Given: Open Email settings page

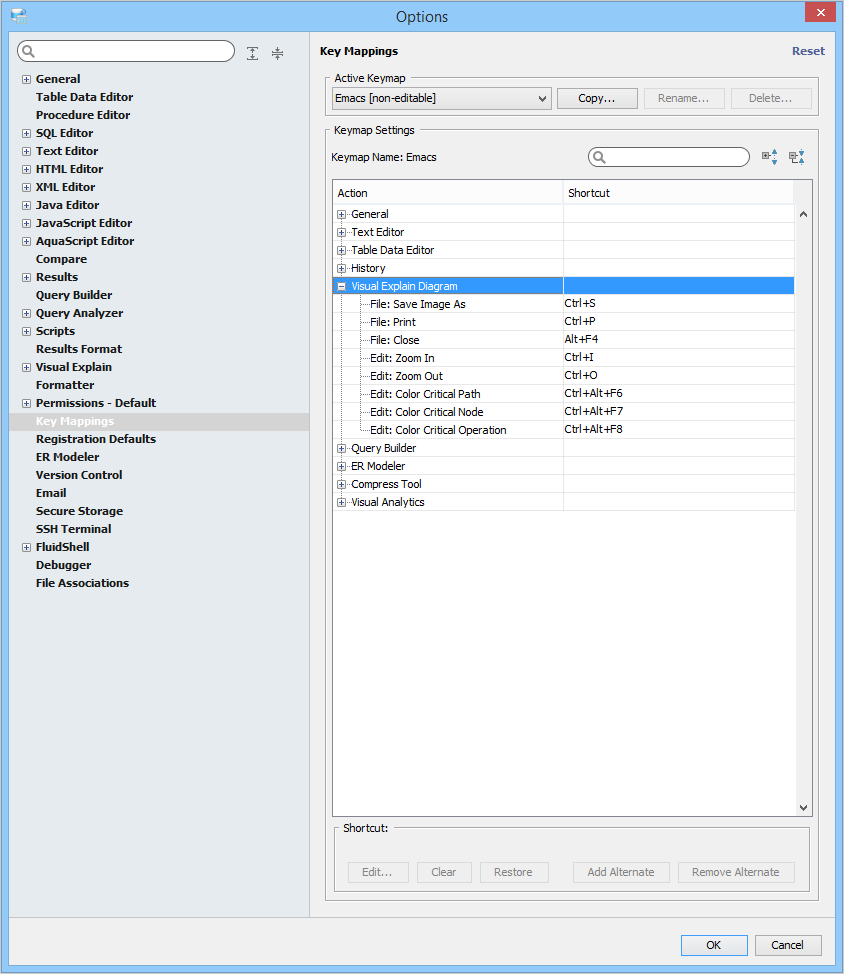Looking at the screenshot, I should tap(51, 493).
